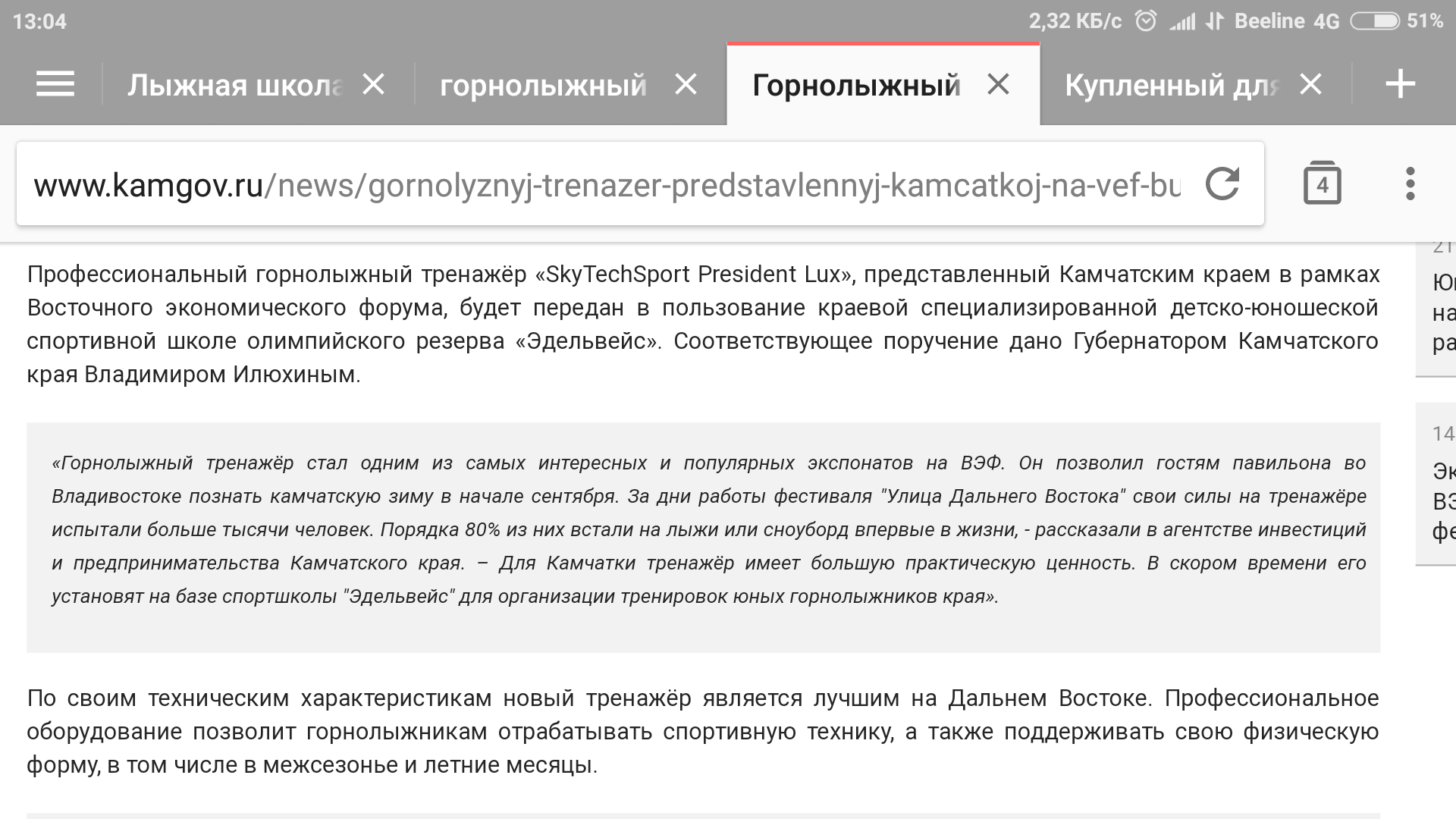Close the active Горнолыжный tab
Viewport: 1456px width, 819px height.
tap(999, 84)
